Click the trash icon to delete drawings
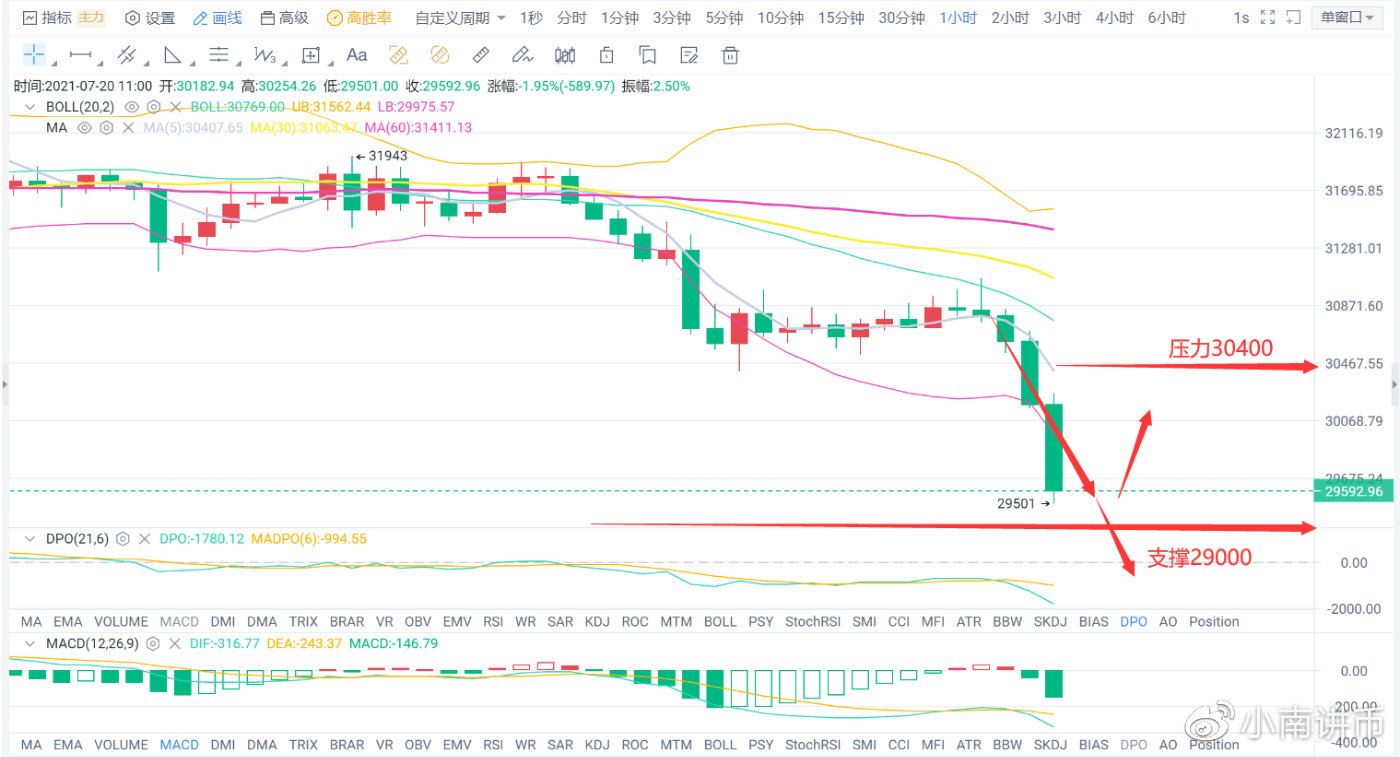The image size is (1400, 757). (x=731, y=55)
